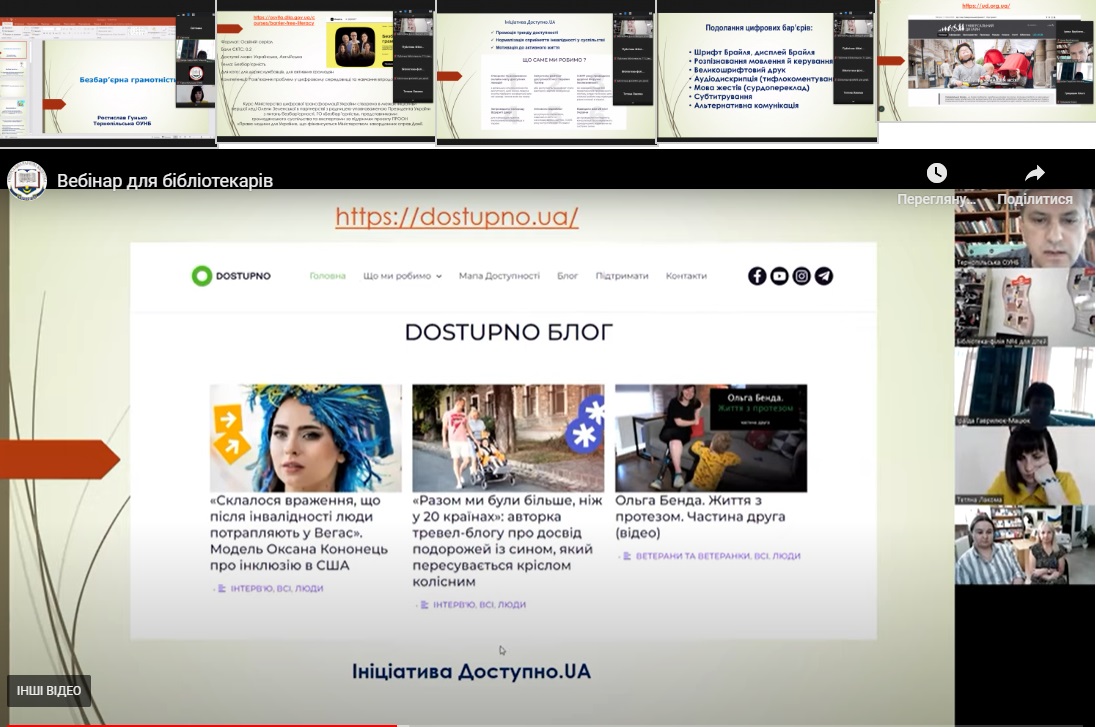Select the participant tile showing two women
Image resolution: width=1096 pixels, height=727 pixels.
(1025, 545)
